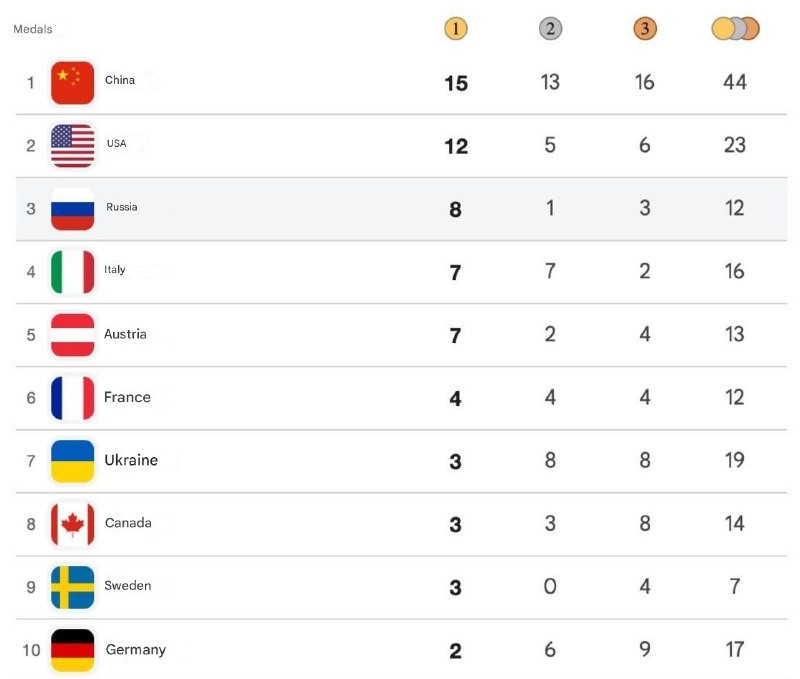Click the total medals combined icon
The height and width of the screenshot is (679, 800).
(x=735, y=29)
